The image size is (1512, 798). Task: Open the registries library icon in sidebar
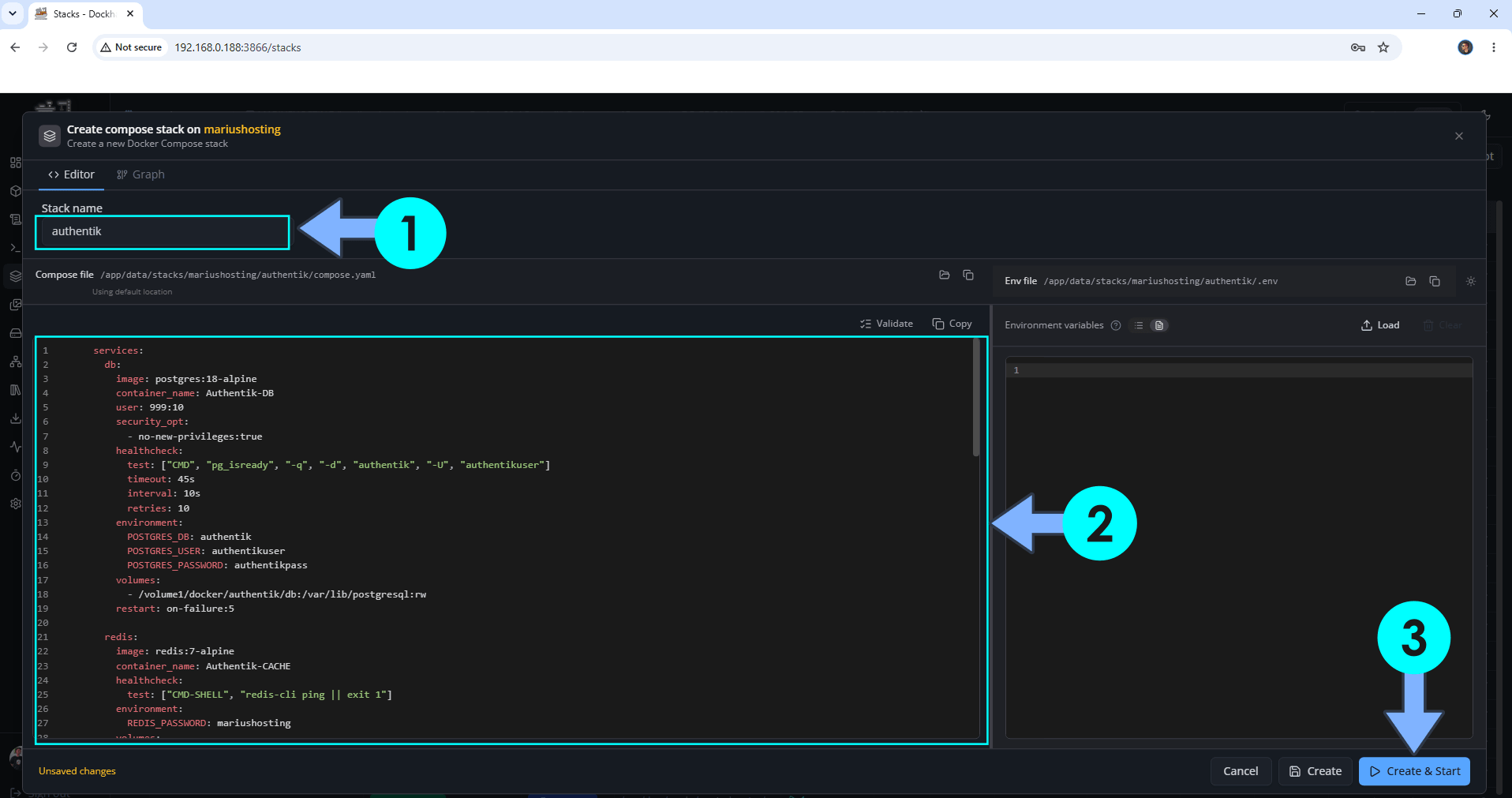15,390
